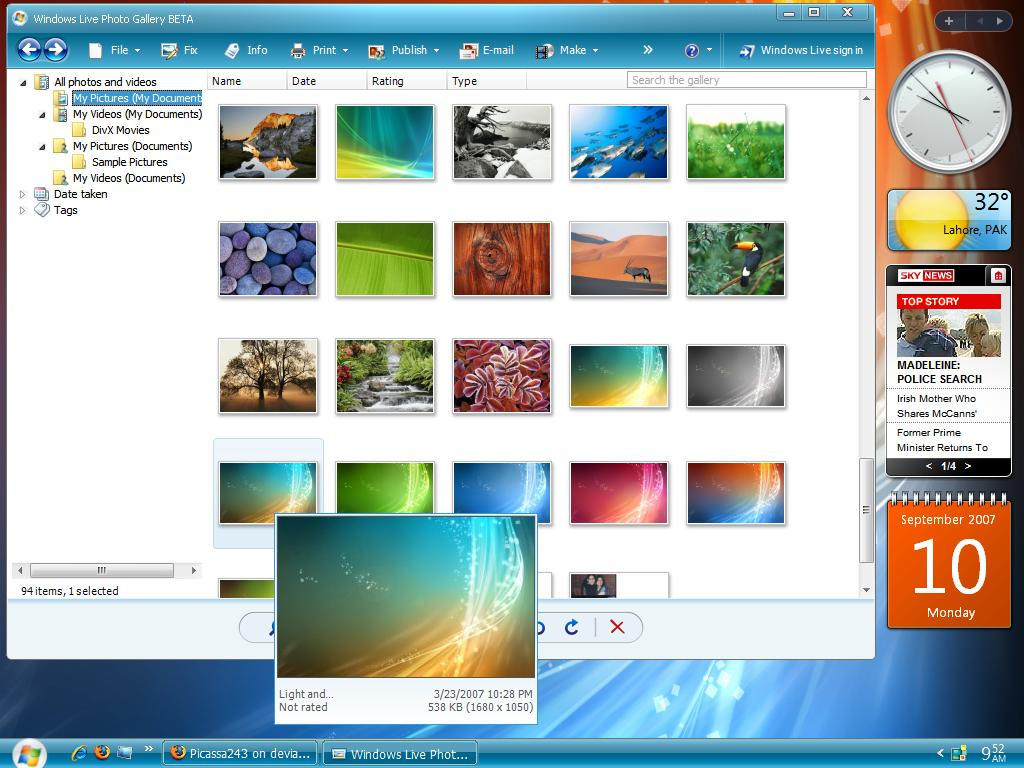This screenshot has width=1024, height=768.
Task: Open Help using the question mark icon
Action: click(690, 50)
